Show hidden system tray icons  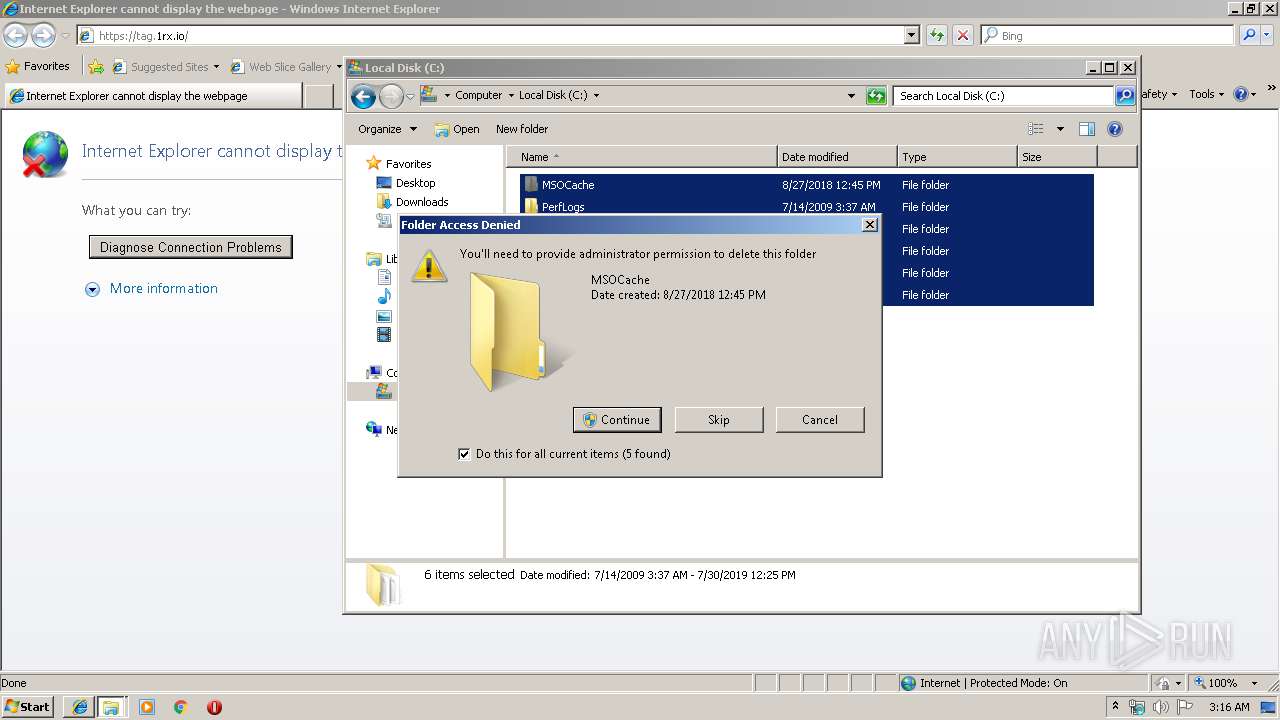click(1115, 707)
